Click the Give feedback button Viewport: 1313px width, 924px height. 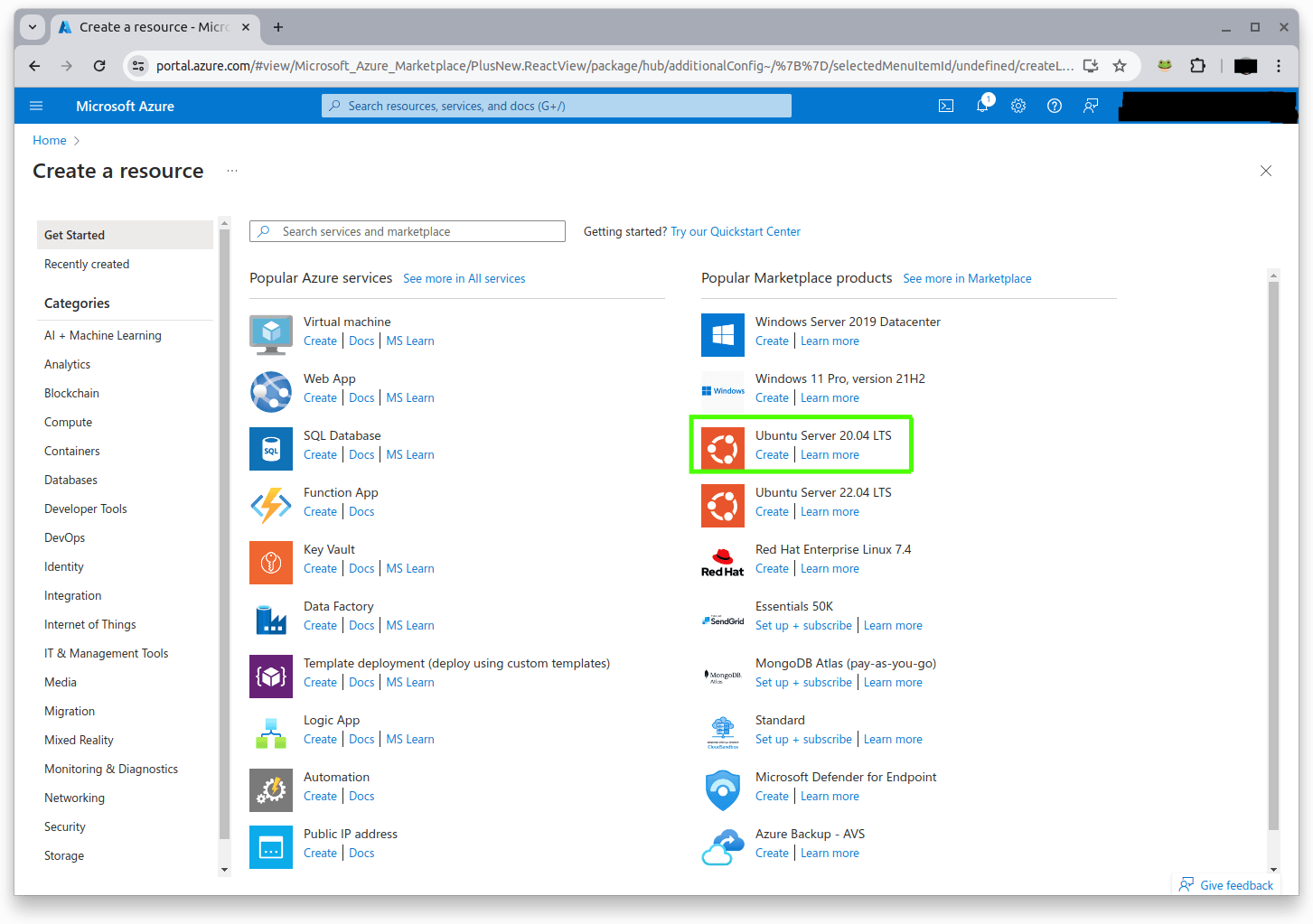pyautogui.click(x=1227, y=885)
